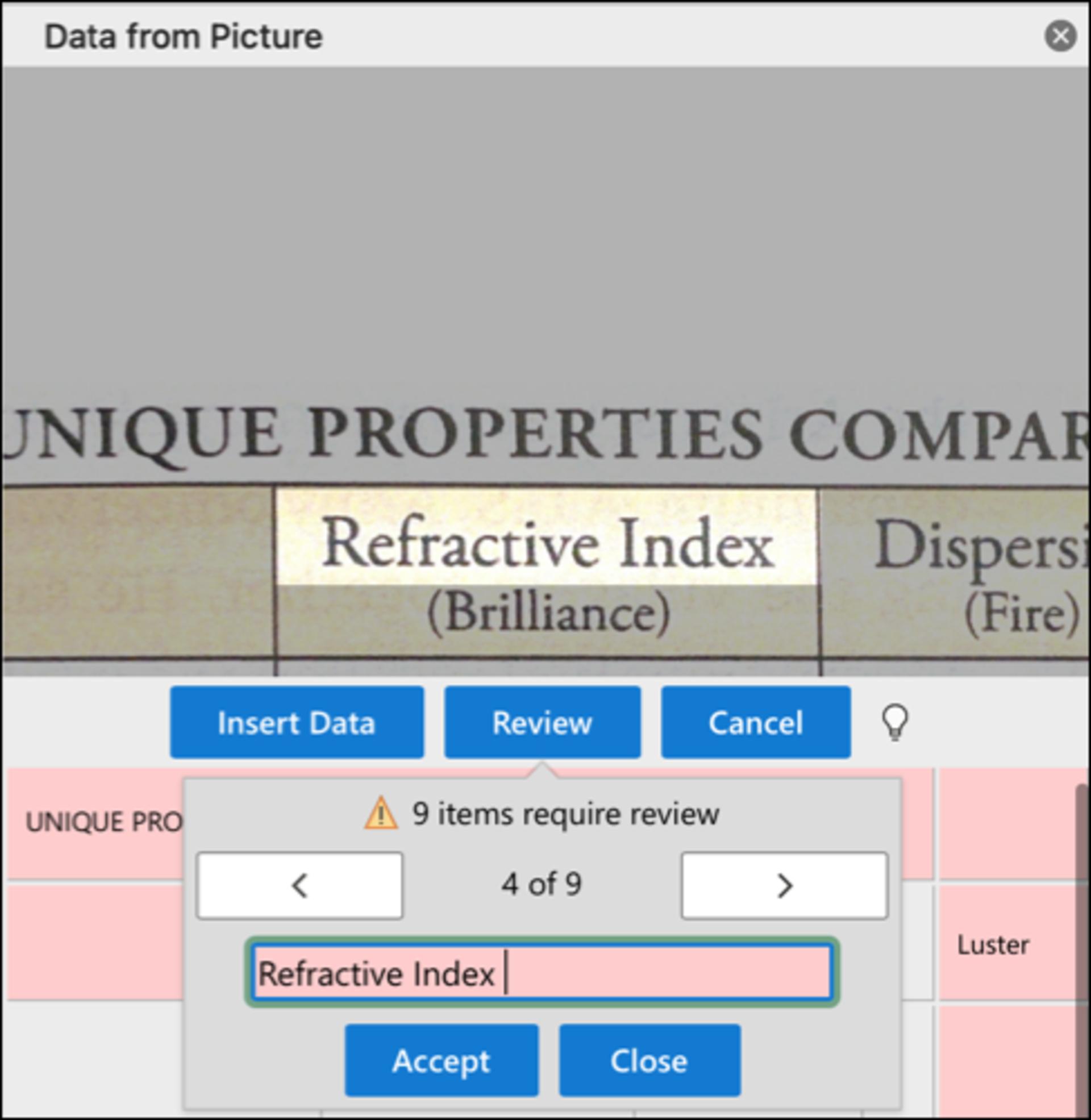Accept the Refractive Index correction
Viewport: 1091px width, 1120px height.
pos(441,1061)
